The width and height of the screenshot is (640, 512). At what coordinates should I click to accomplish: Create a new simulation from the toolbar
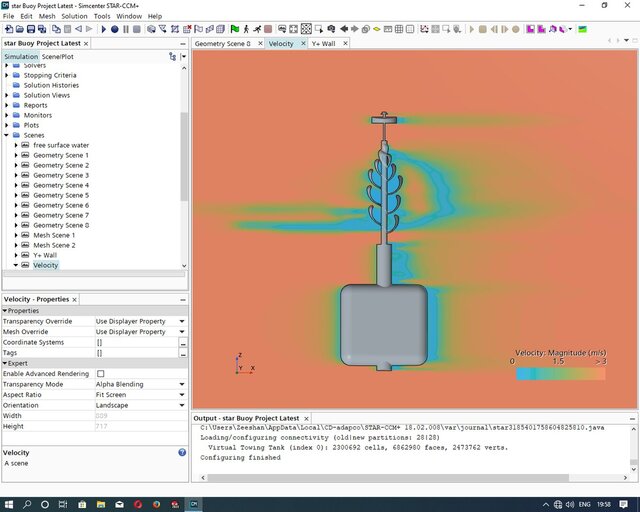[x=9, y=29]
